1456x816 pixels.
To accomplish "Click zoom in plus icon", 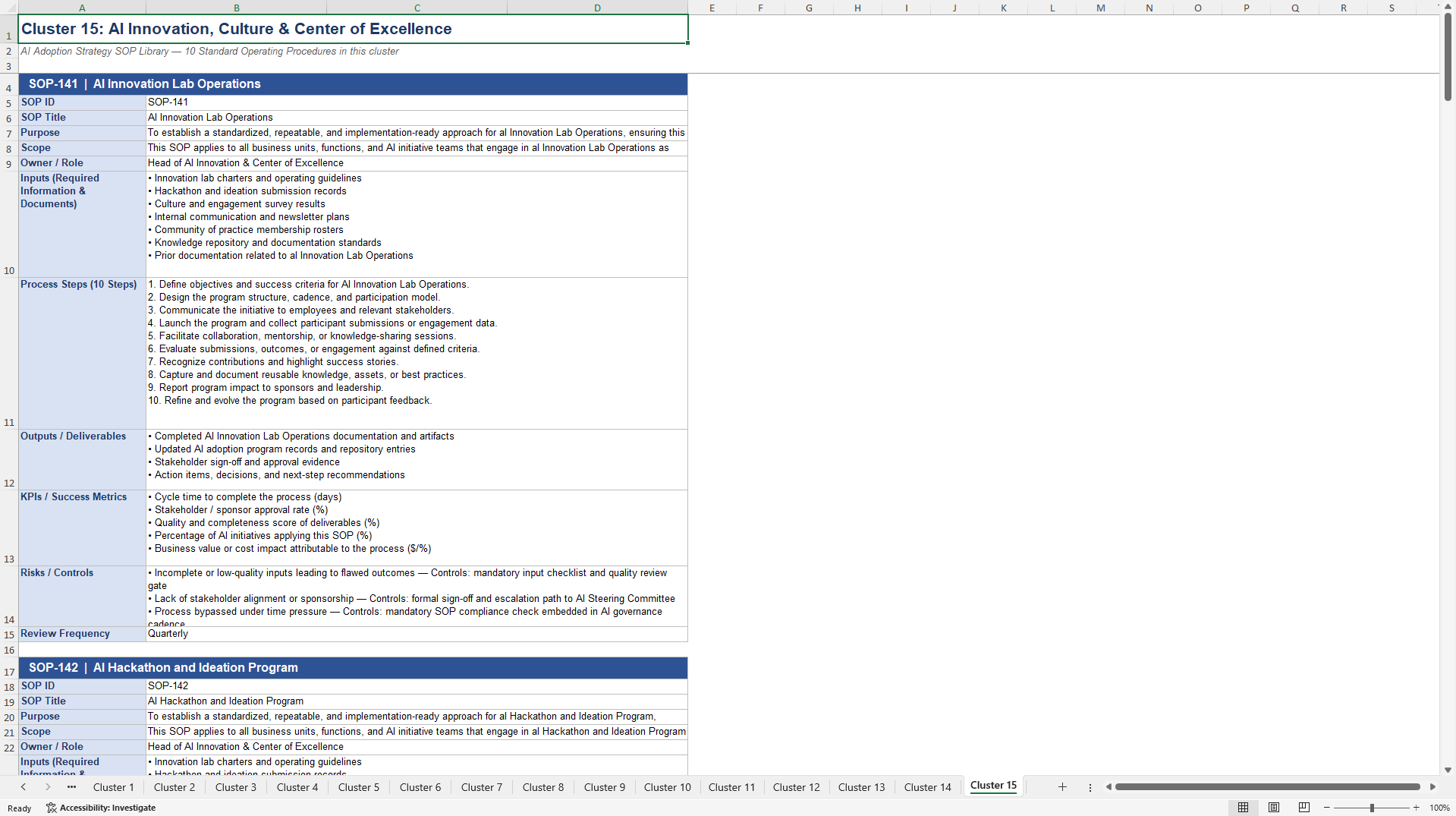I will pyautogui.click(x=1416, y=808).
